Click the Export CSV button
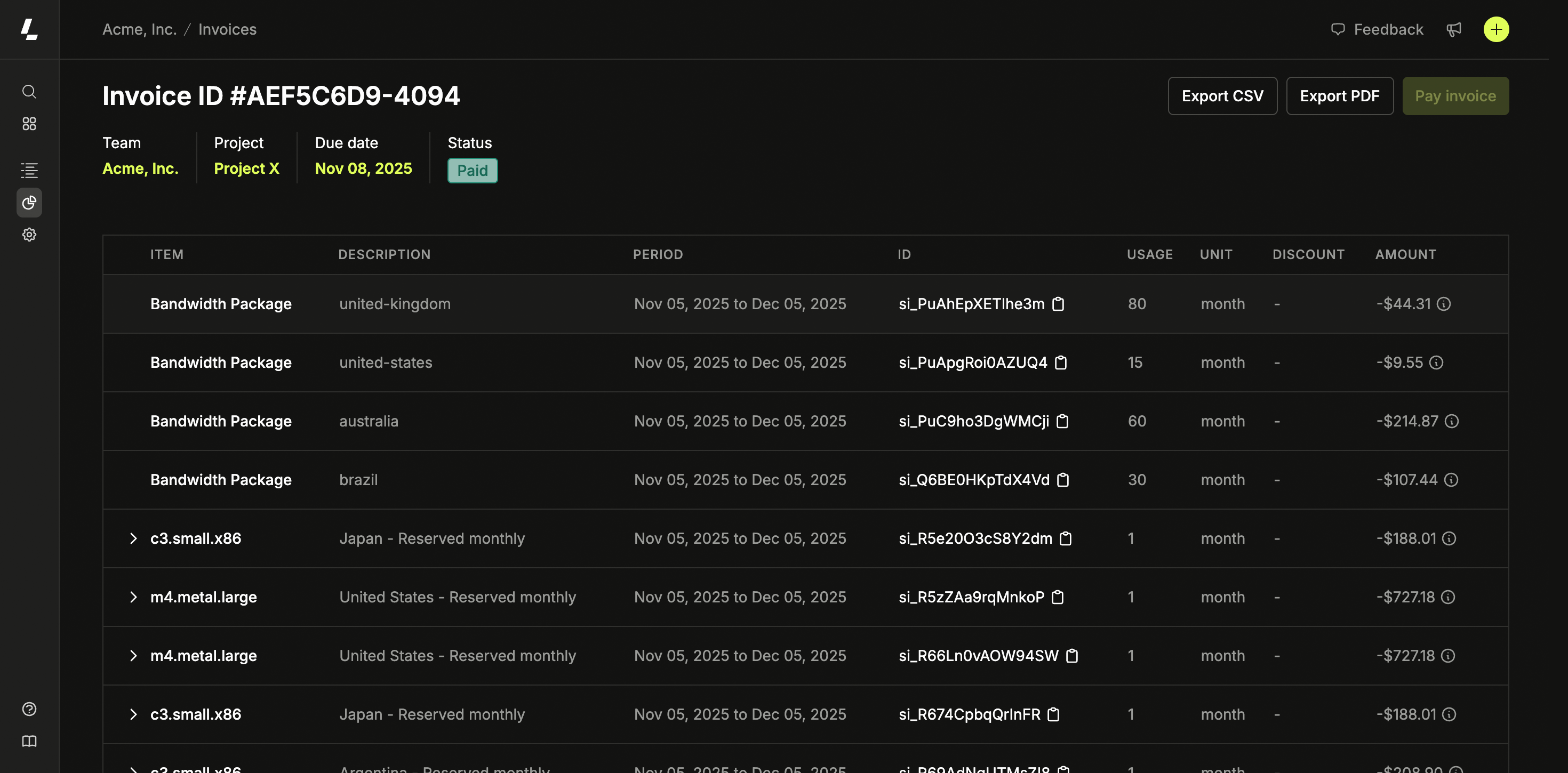The width and height of the screenshot is (1568, 773). [1222, 96]
